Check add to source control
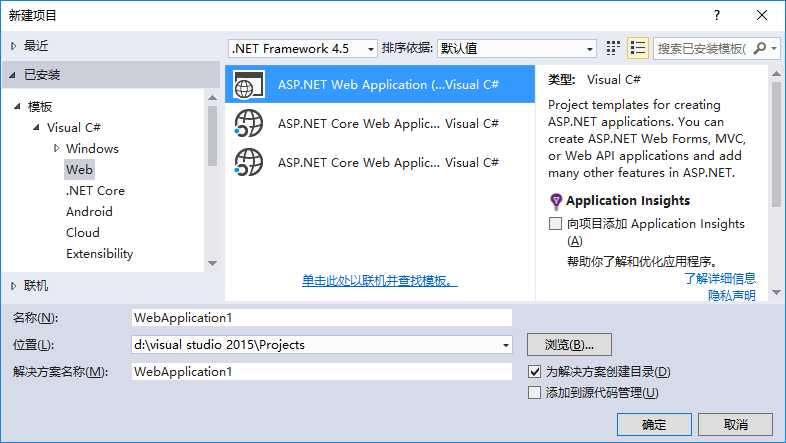 (x=534, y=393)
